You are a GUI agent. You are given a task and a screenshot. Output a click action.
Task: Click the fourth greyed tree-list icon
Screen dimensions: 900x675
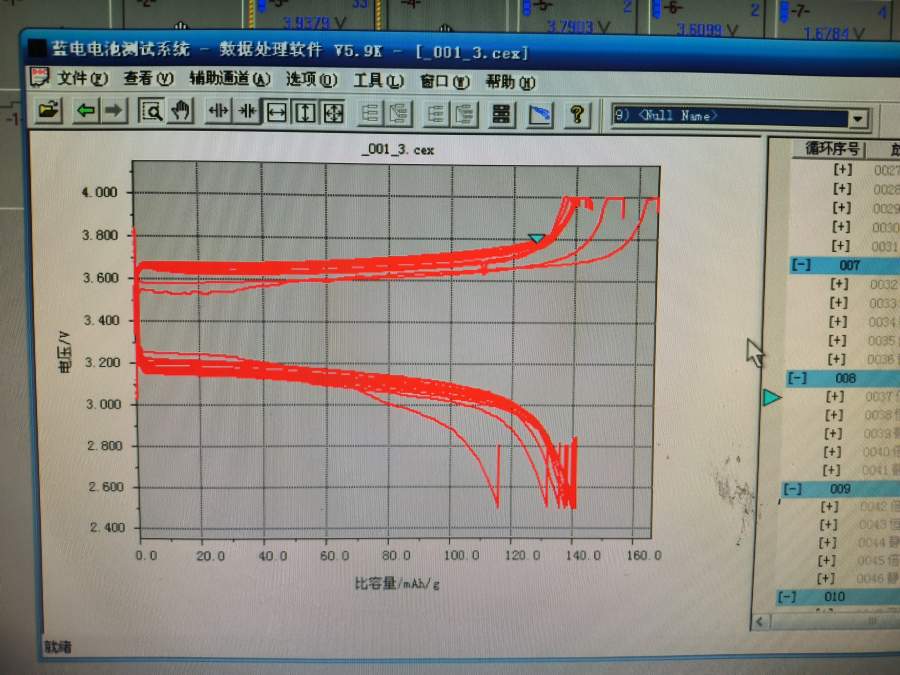[x=465, y=115]
